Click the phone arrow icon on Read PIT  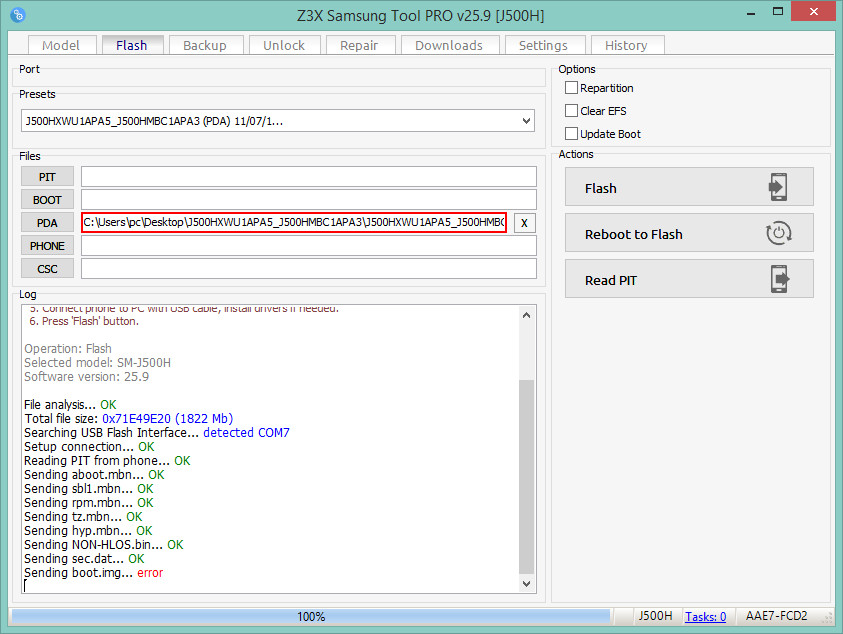780,279
